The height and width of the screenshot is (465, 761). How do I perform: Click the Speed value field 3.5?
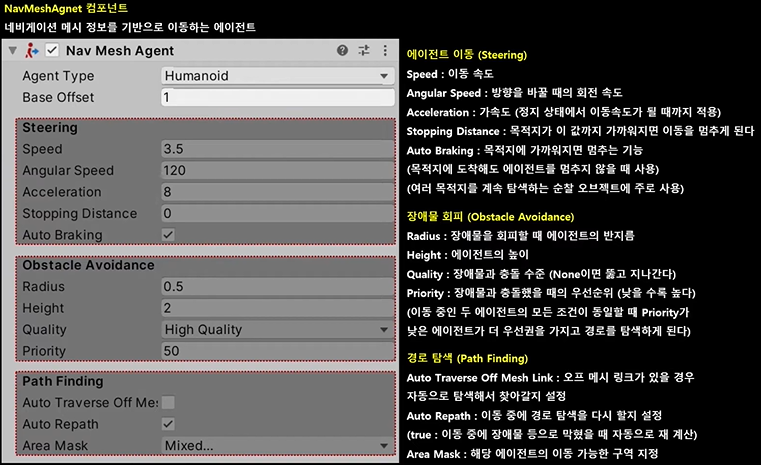coord(277,149)
